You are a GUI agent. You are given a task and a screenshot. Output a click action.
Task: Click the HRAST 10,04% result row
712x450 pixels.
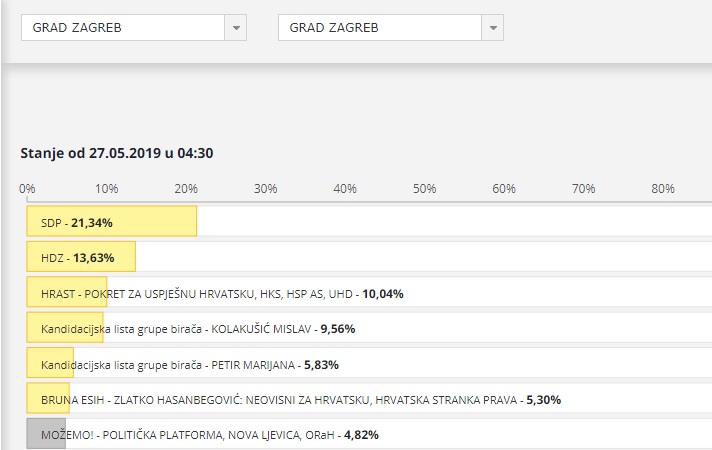pyautogui.click(x=369, y=292)
